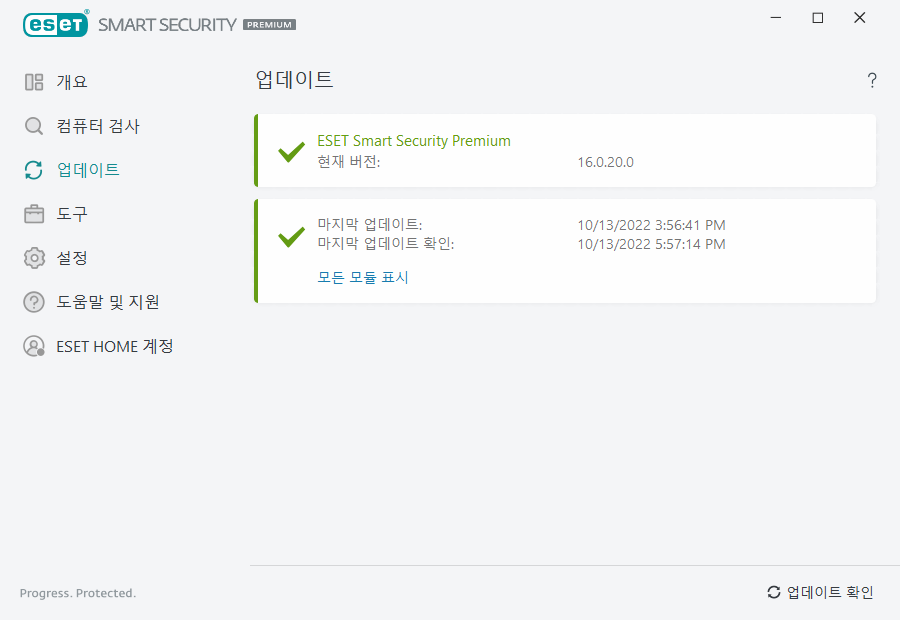Viewport: 900px width, 620px height.
Task: Click the 설정 gear icon
Action: [33, 258]
